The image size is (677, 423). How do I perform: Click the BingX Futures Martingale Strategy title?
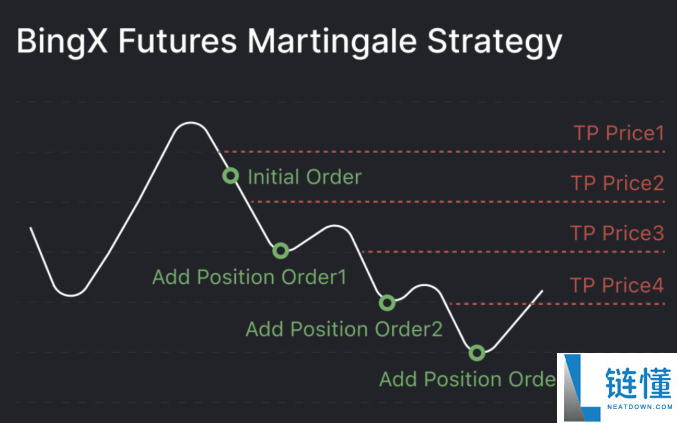point(289,42)
